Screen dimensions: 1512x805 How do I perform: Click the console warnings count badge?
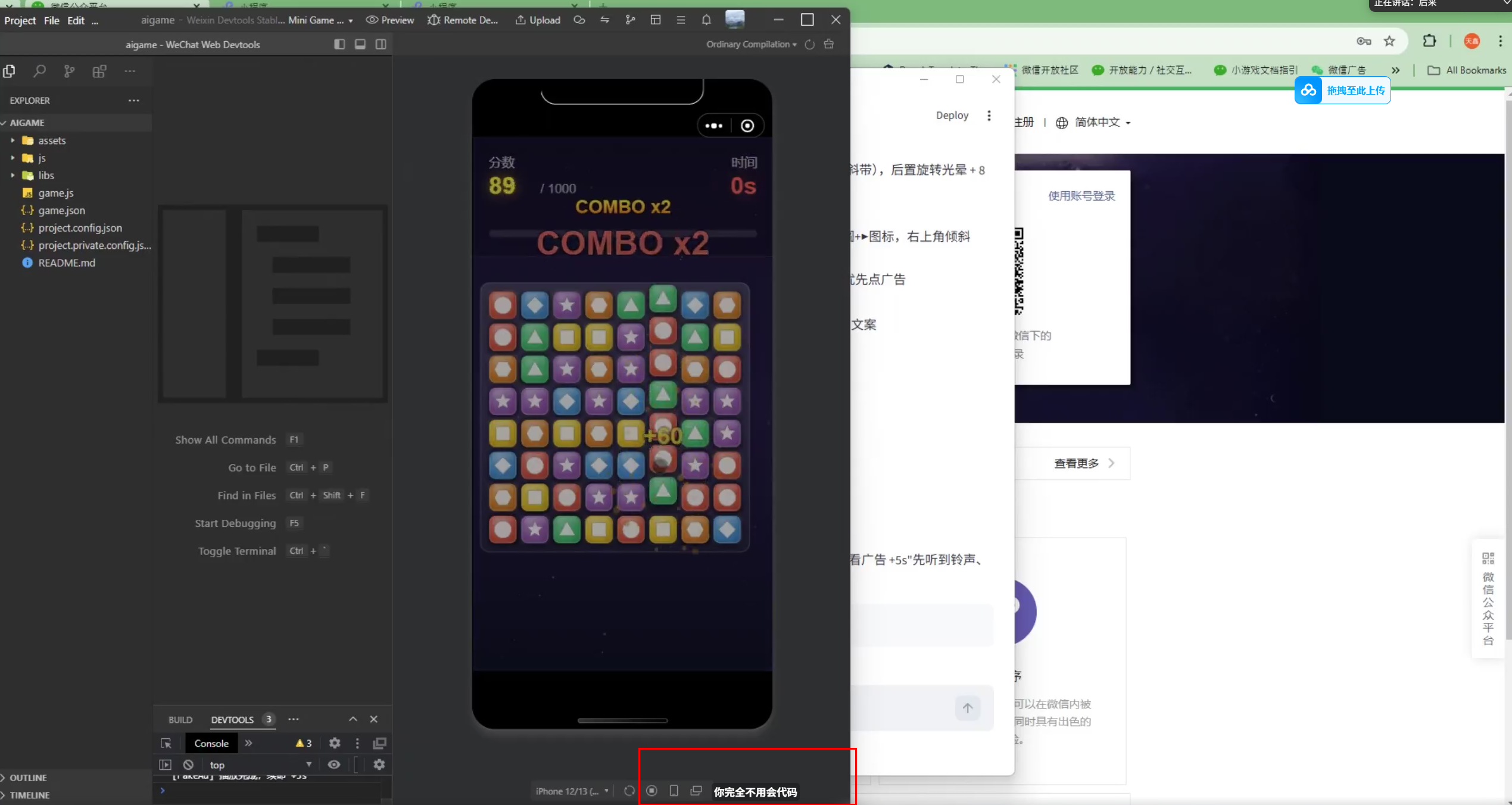pyautogui.click(x=304, y=743)
